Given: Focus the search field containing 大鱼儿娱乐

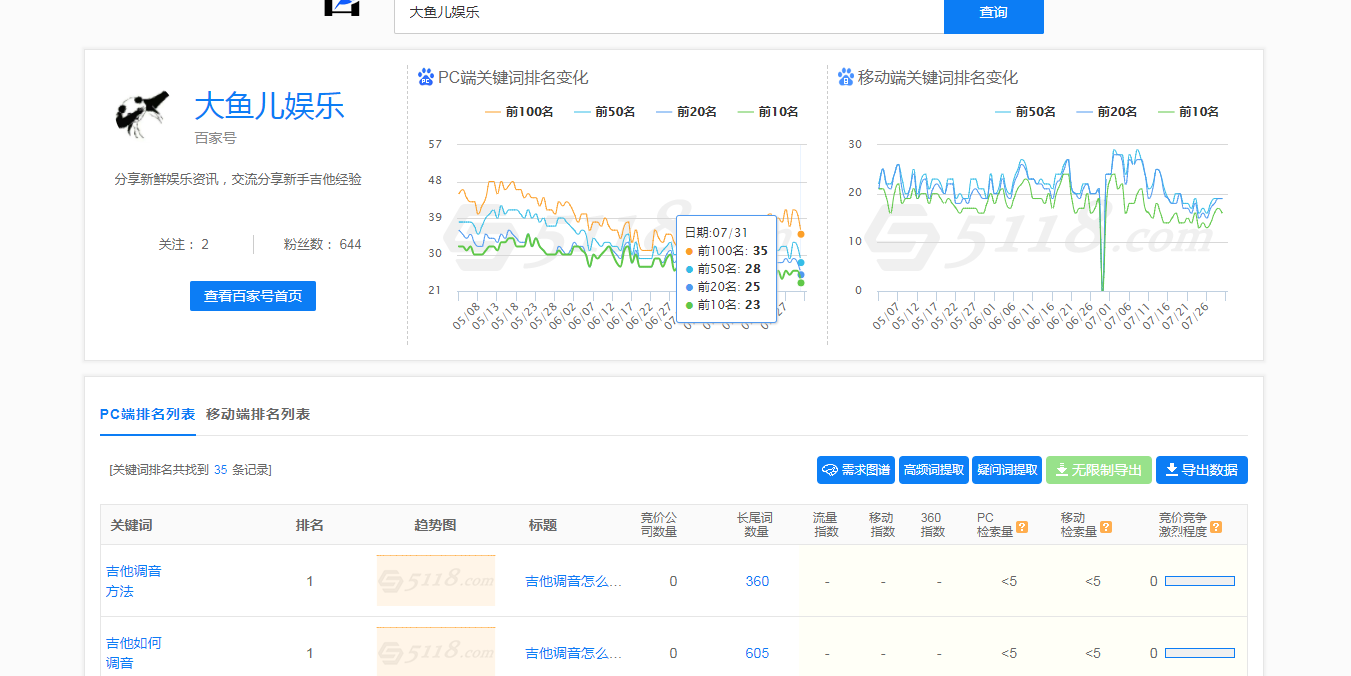Looking at the screenshot, I should click(x=669, y=13).
